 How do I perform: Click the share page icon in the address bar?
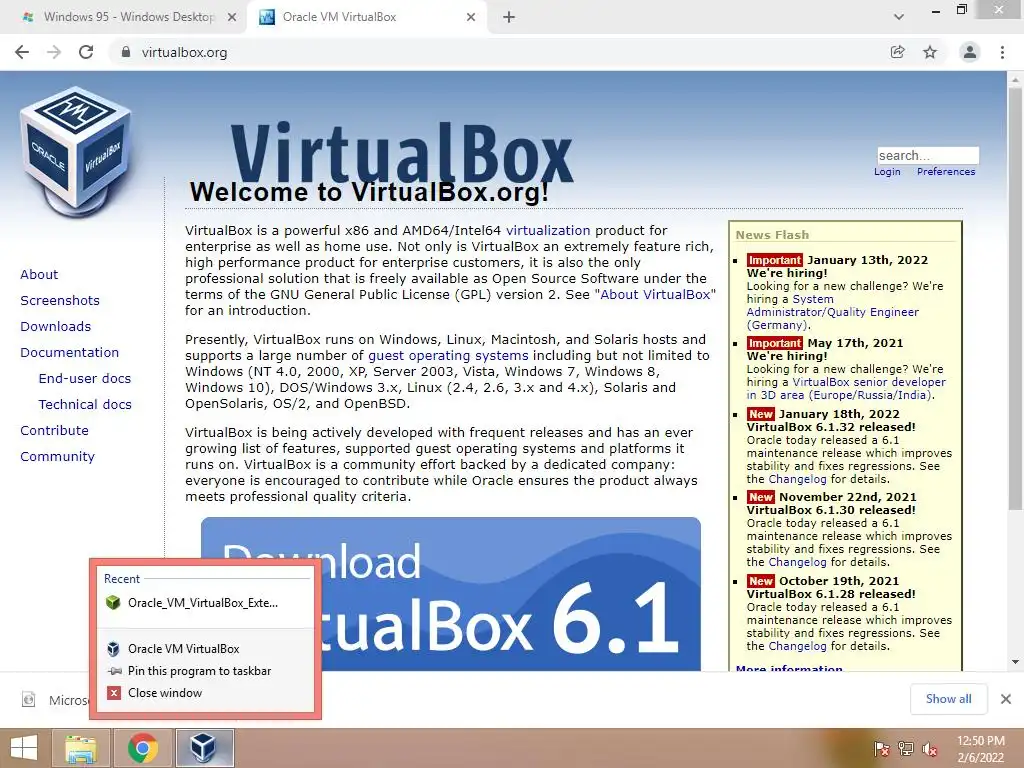(898, 52)
